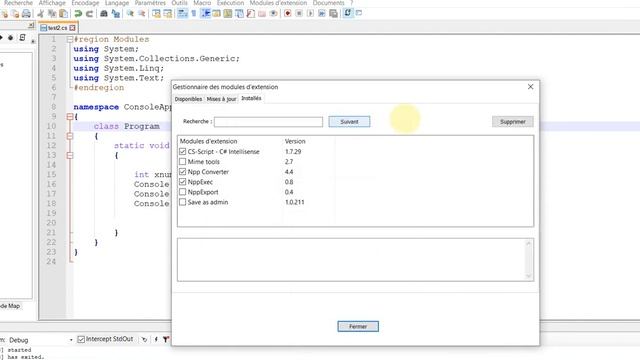Click the description box scrollbar up arrow
640x360 pixels.
tap(529, 244)
